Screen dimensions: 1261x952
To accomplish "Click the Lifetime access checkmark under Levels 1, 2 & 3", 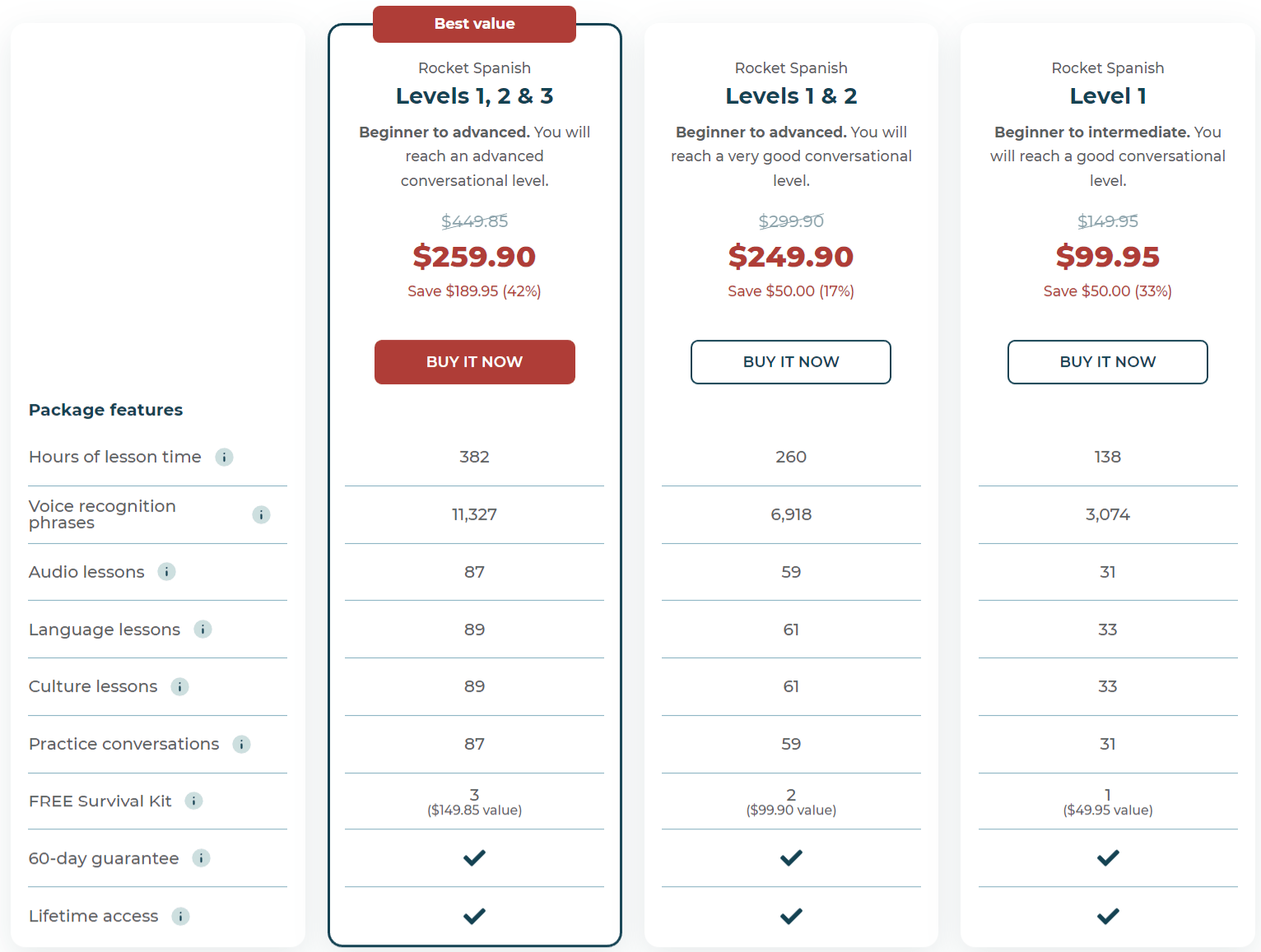I will [474, 916].
